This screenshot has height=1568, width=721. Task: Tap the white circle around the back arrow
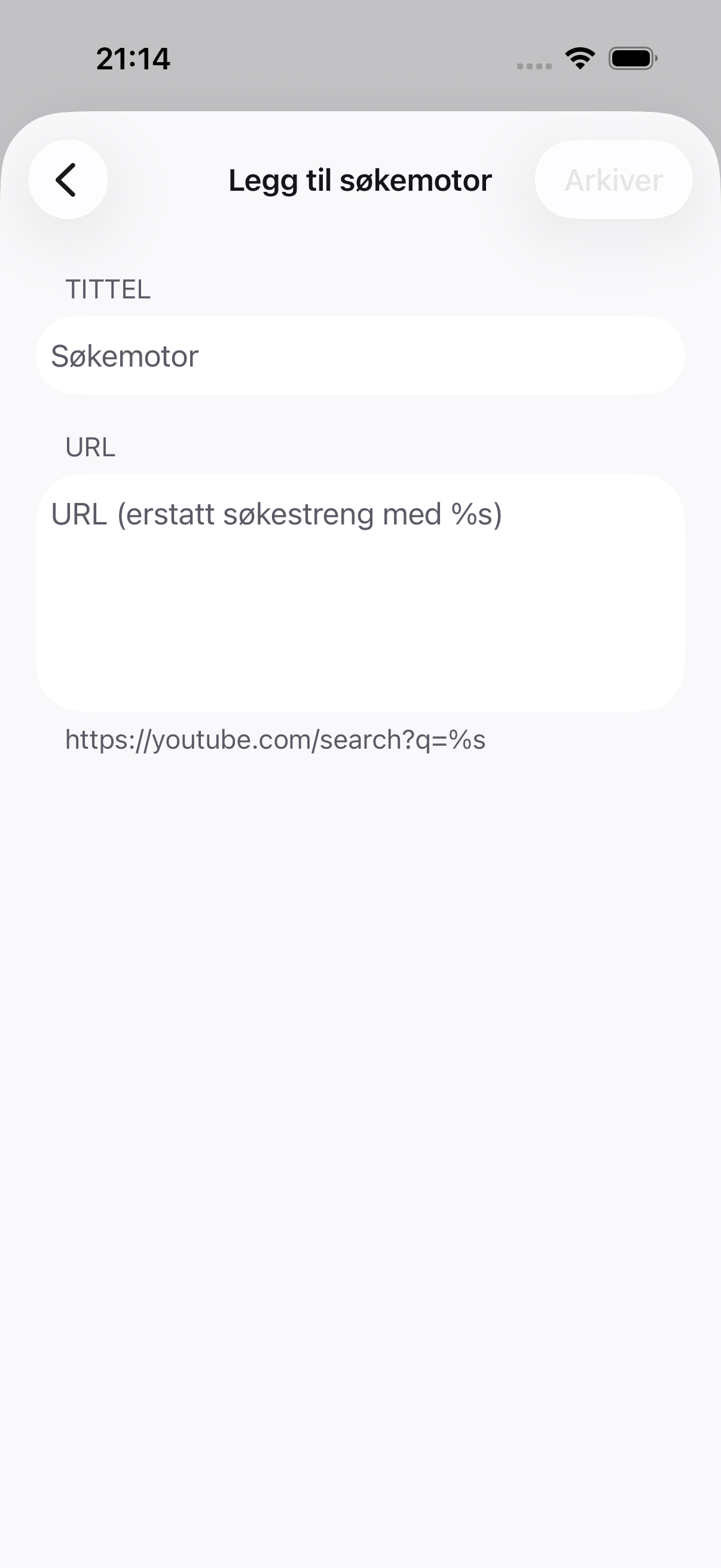[68, 179]
